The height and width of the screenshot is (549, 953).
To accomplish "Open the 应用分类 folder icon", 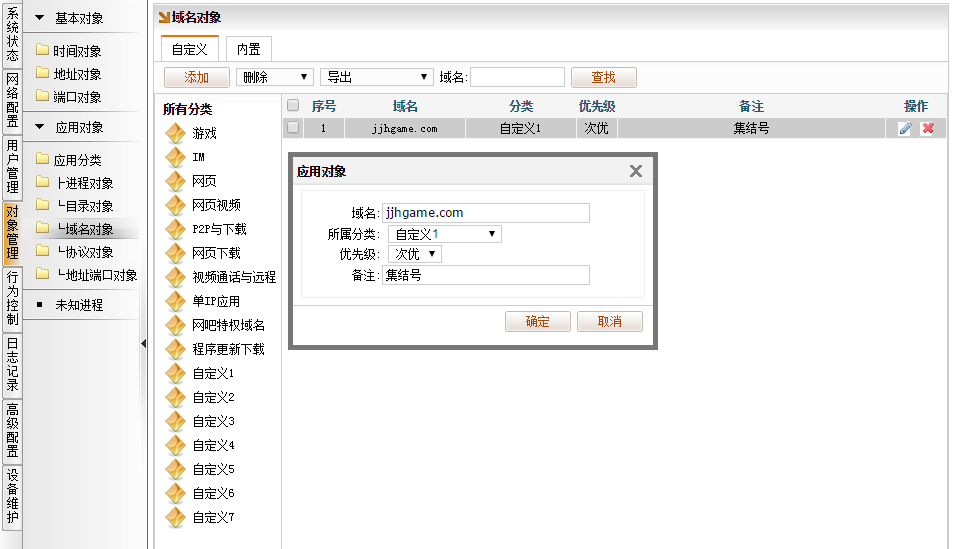I will pos(42,159).
